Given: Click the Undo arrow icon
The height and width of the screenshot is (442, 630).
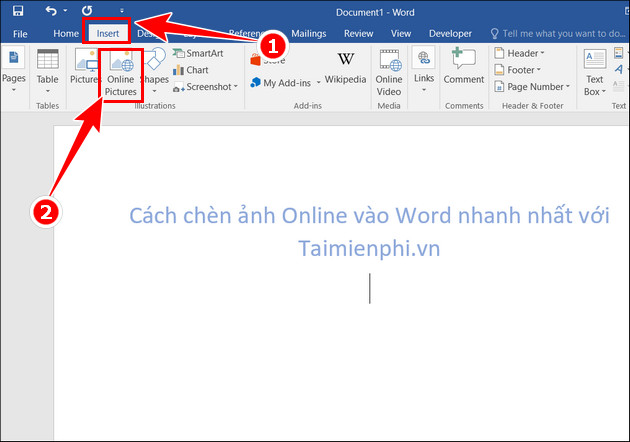Looking at the screenshot, I should (x=51, y=10).
